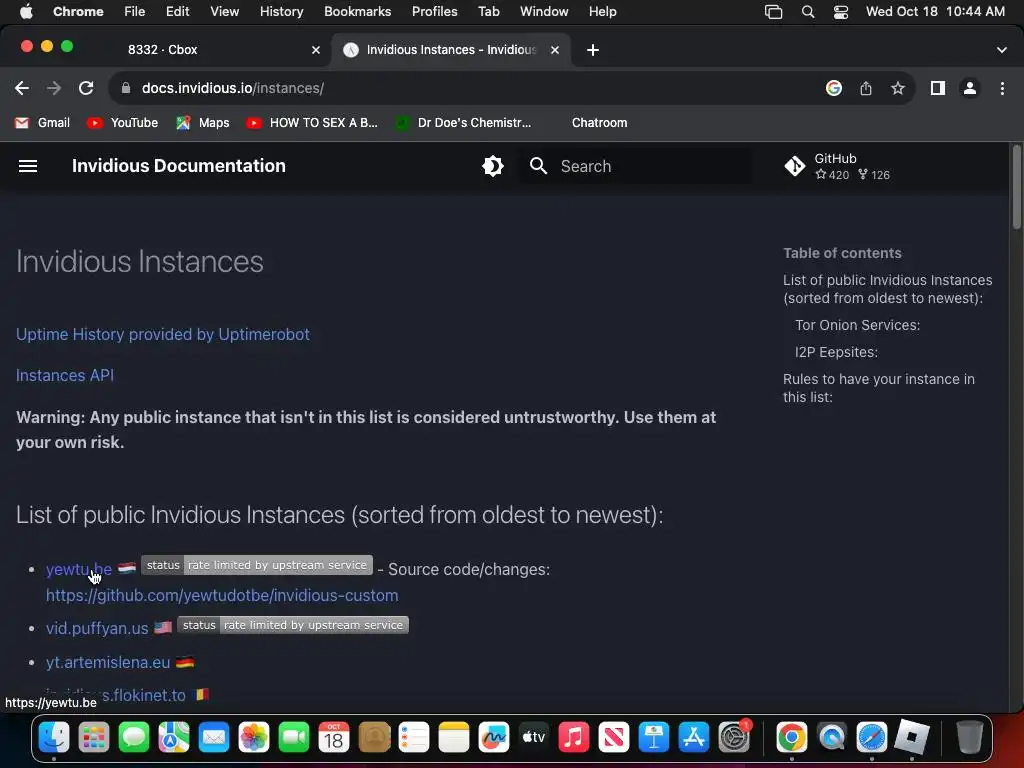
Task: Open the yt.artemislena.eu instance link
Action: 108,662
